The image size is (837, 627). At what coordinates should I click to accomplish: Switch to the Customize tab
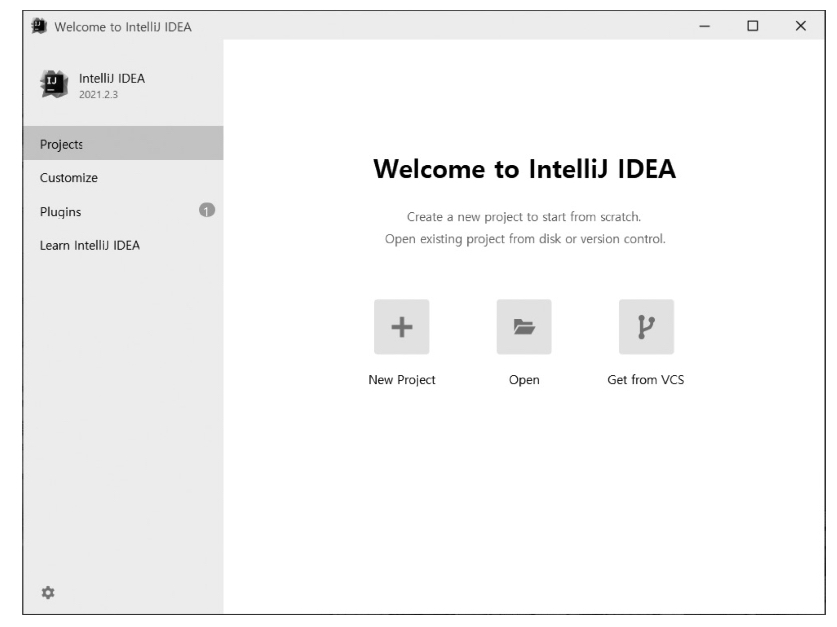pos(123,178)
